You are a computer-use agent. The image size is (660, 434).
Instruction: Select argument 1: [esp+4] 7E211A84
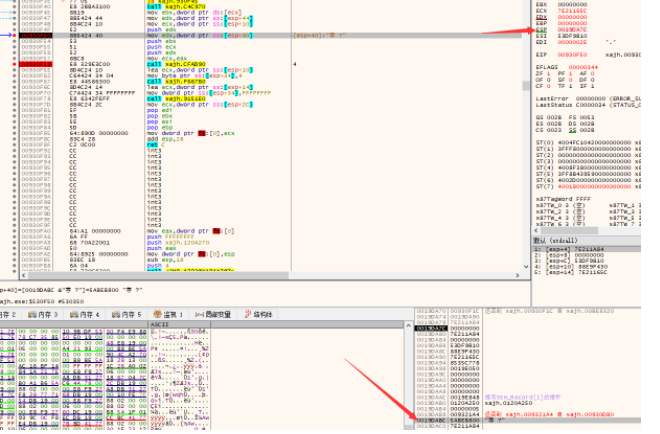pos(586,249)
